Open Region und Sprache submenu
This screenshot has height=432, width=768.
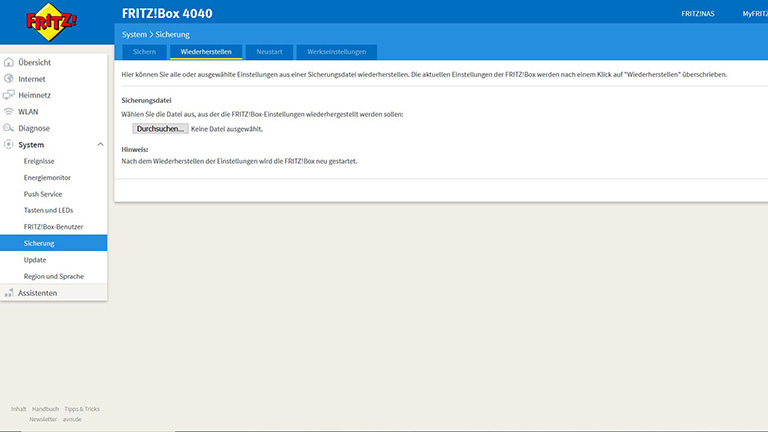tap(53, 276)
